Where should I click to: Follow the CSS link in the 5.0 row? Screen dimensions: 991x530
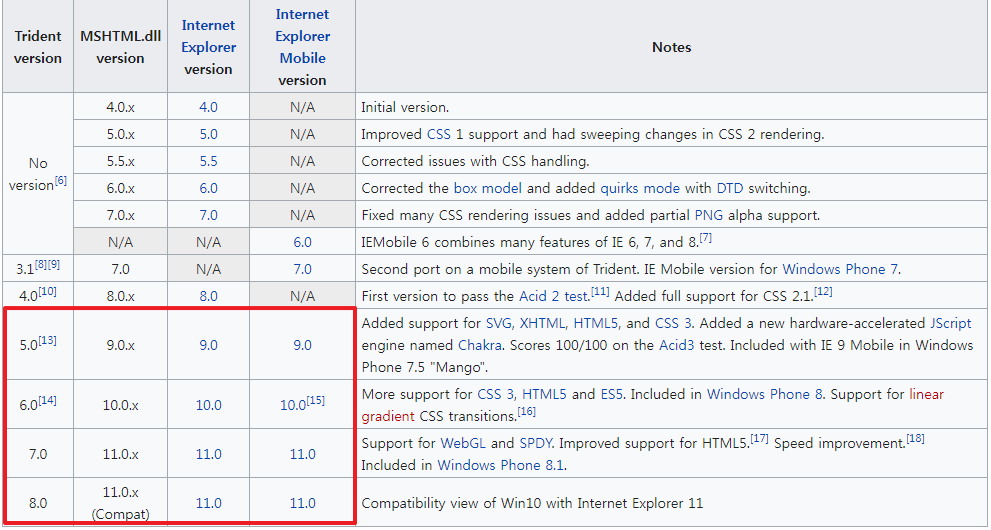point(439,135)
